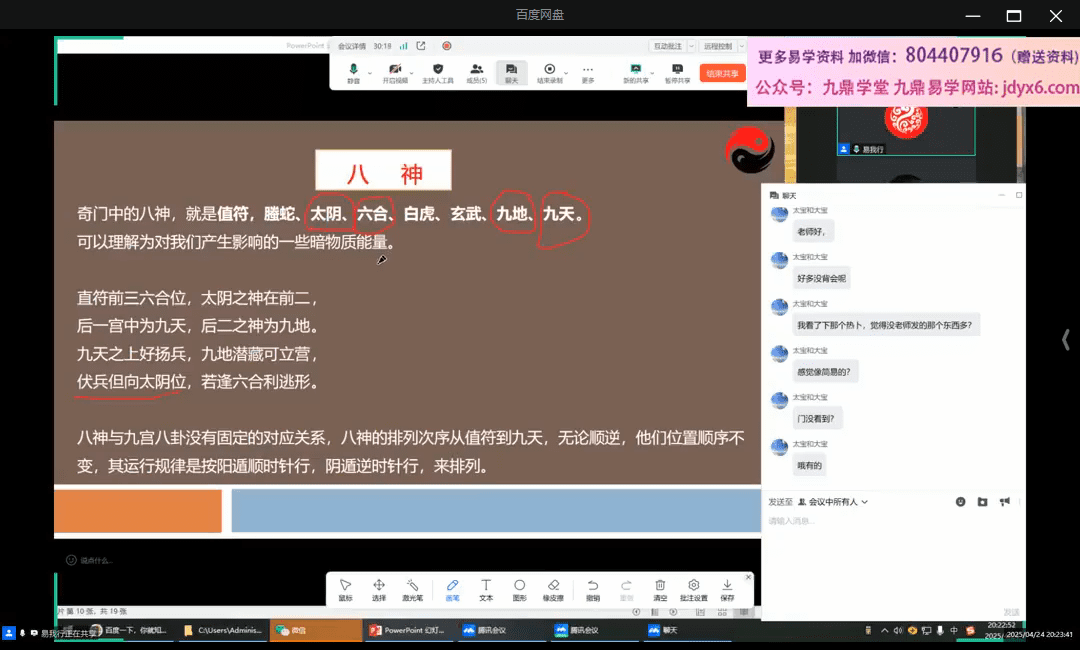The width and height of the screenshot is (1080, 650).
Task: Open 批注设置 annotation settings gear
Action: click(693, 589)
